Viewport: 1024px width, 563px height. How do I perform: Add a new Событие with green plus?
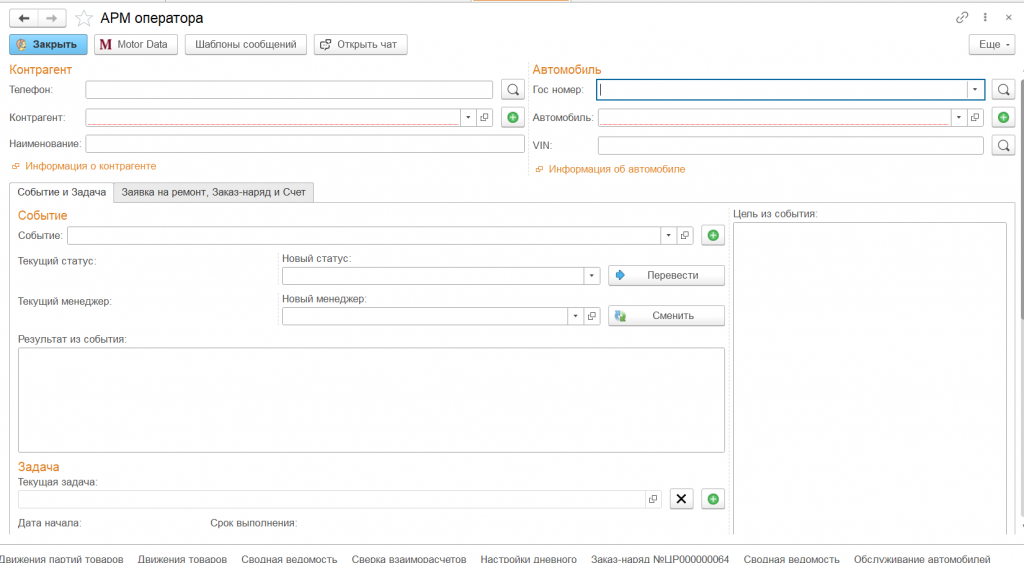(712, 236)
